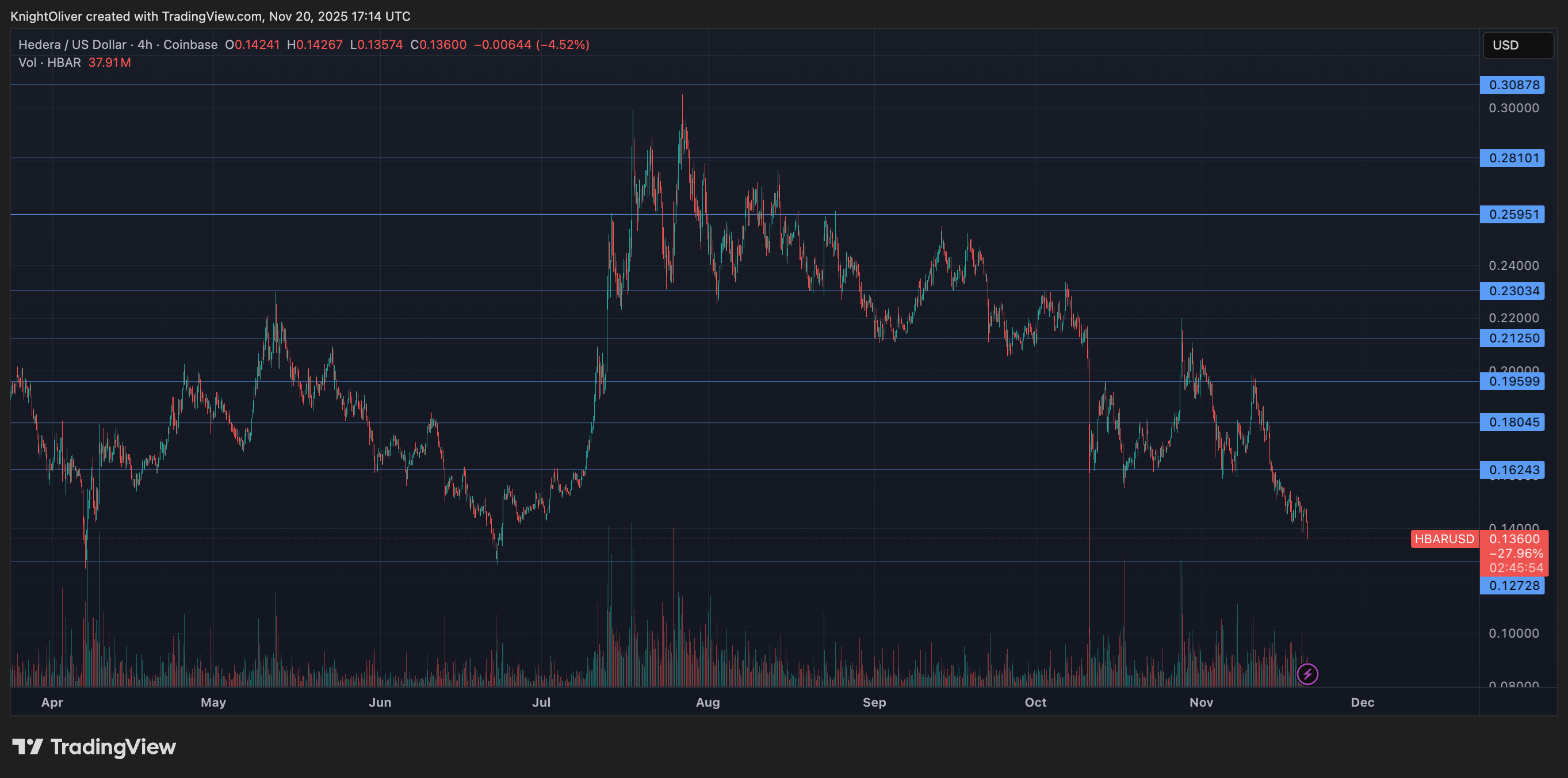
Task: Click the 0.18045 blue price label
Action: click(1512, 422)
